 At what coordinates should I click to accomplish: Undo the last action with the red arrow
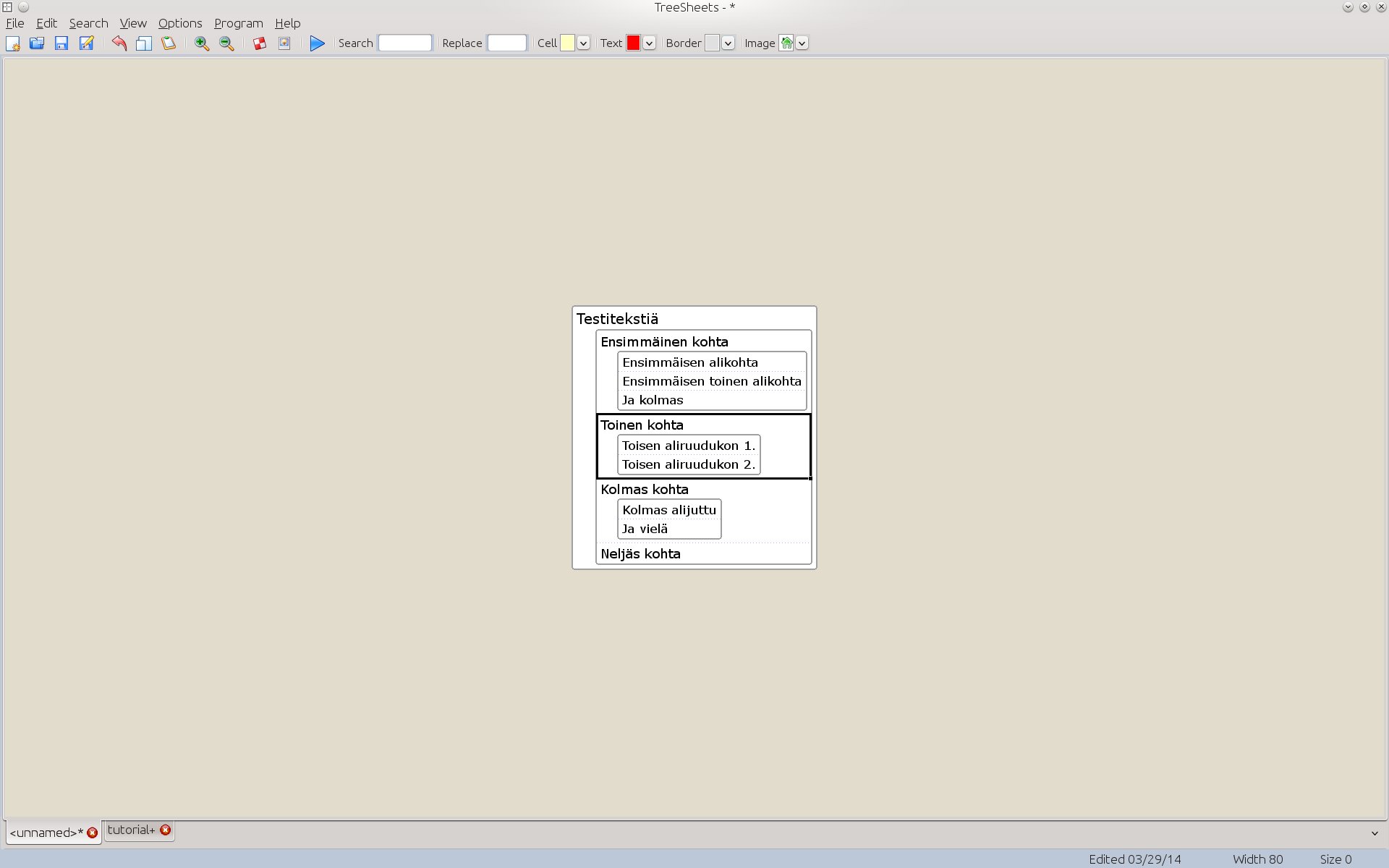coord(119,43)
